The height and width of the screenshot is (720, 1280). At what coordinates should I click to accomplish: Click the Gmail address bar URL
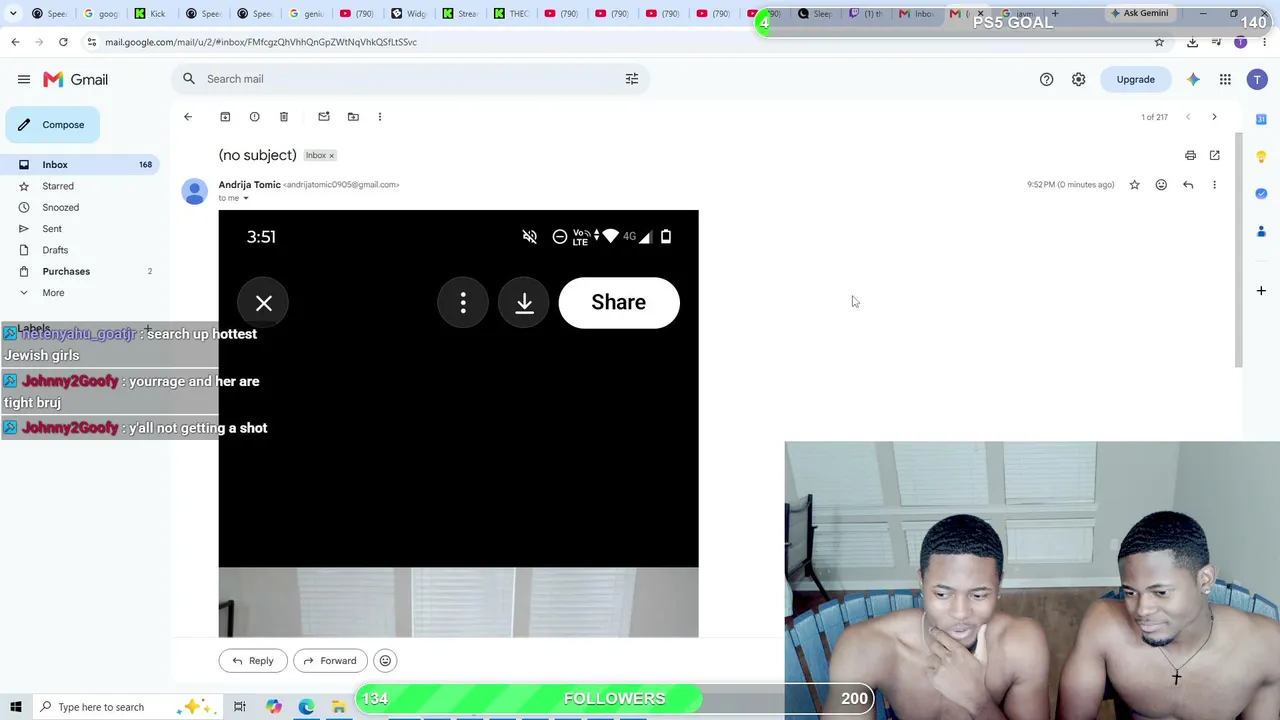tap(261, 42)
